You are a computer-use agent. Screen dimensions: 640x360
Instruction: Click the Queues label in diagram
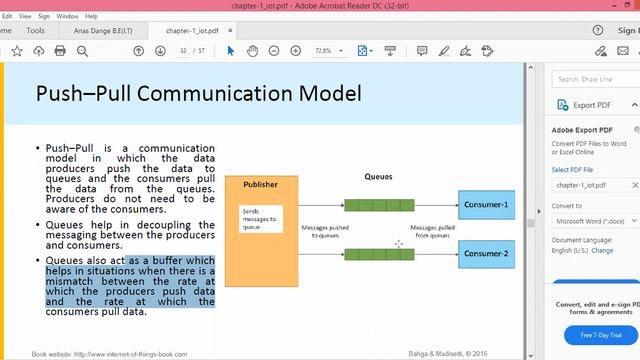[x=378, y=177]
